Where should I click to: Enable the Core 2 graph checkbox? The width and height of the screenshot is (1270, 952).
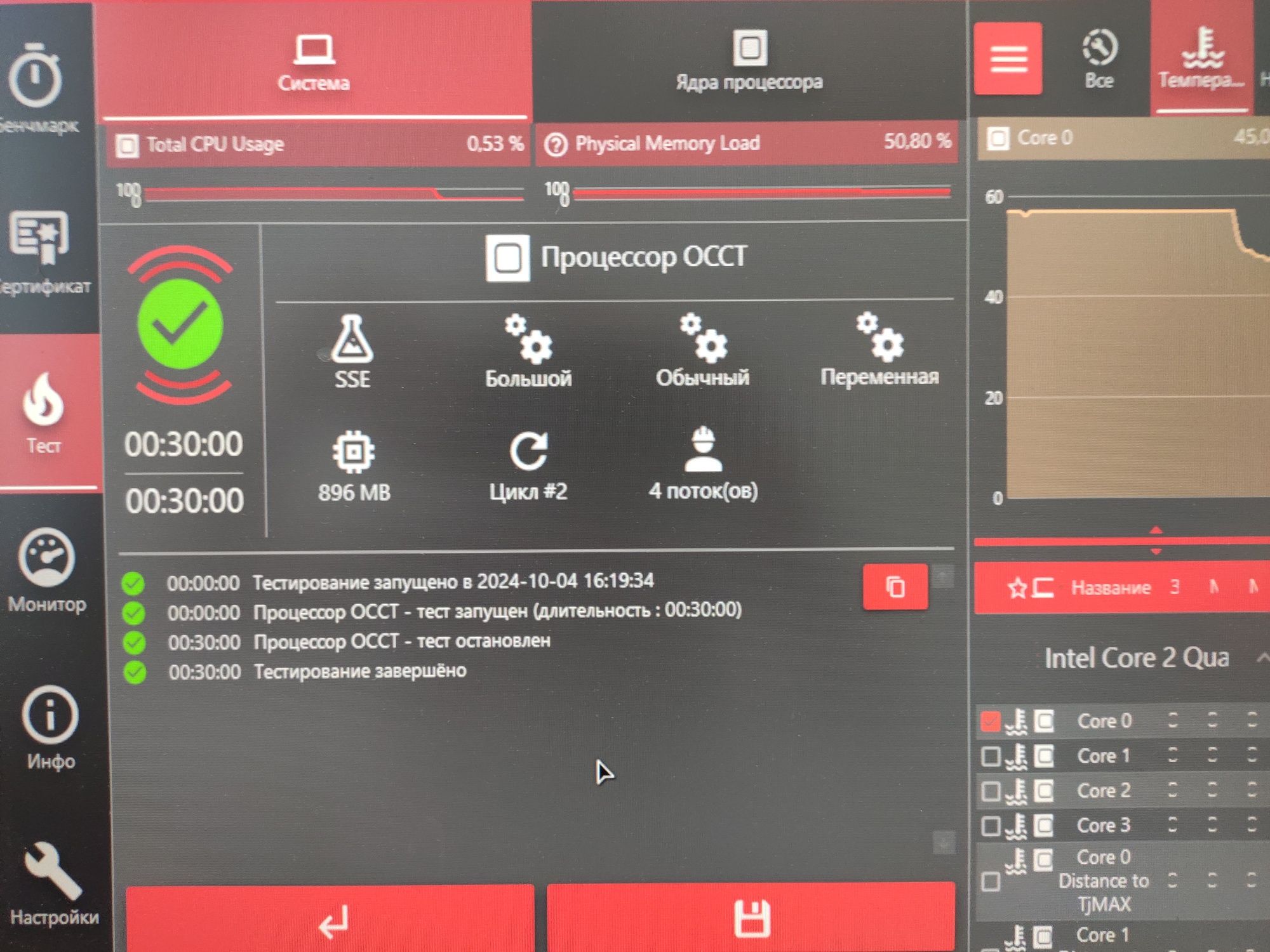pyautogui.click(x=991, y=791)
